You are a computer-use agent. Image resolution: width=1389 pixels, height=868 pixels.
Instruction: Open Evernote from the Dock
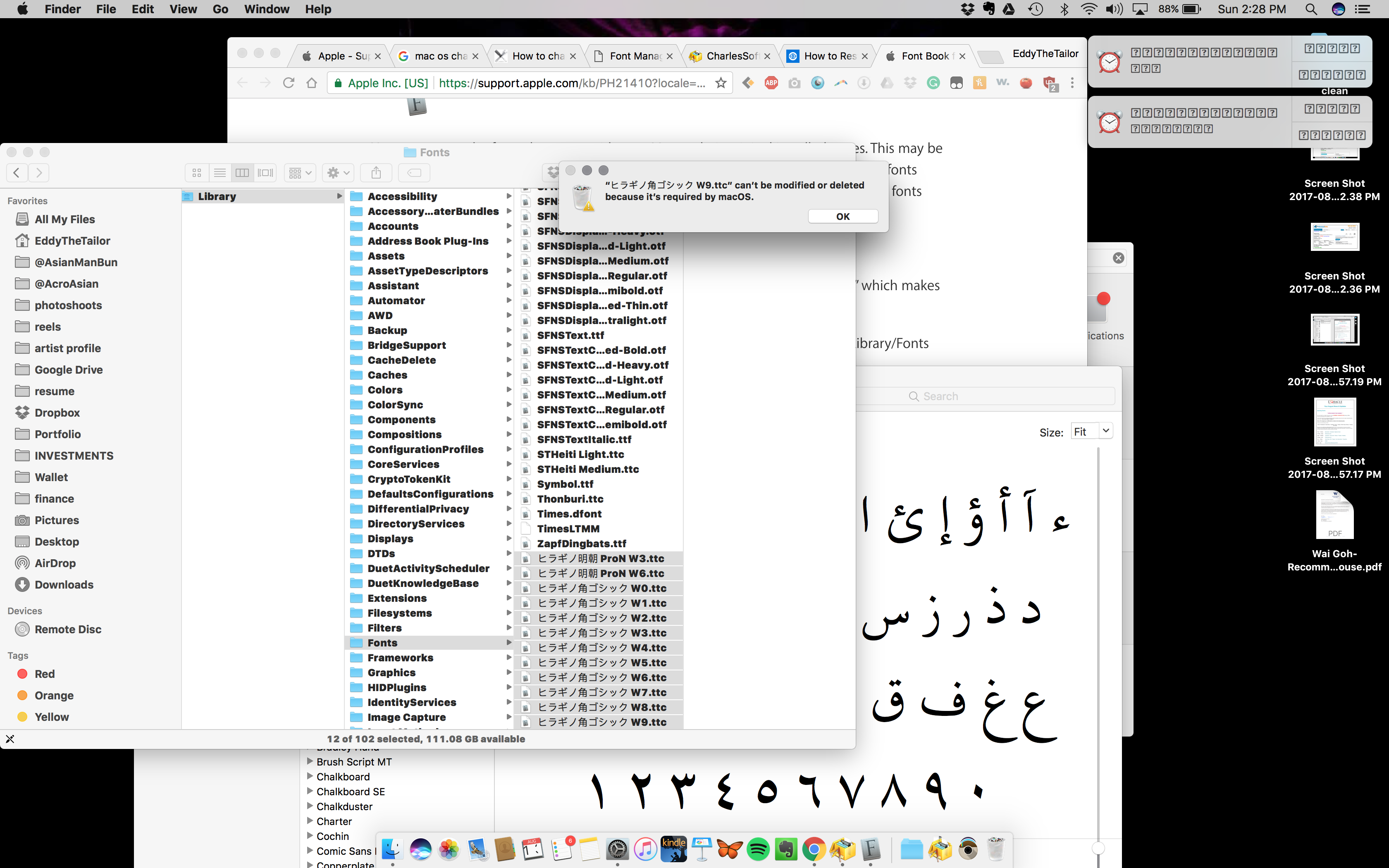point(786,849)
